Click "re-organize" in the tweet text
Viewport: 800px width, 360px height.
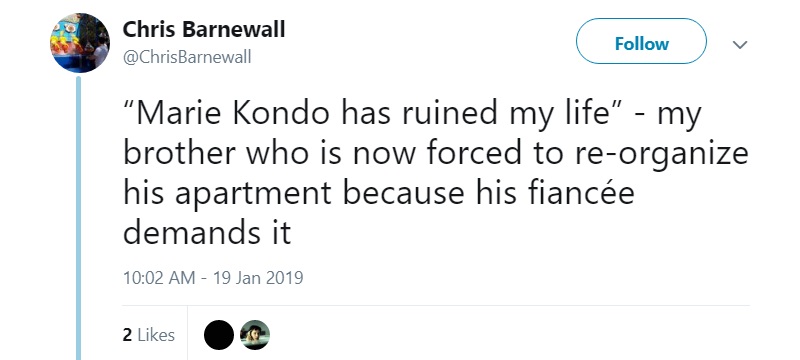click(661, 155)
